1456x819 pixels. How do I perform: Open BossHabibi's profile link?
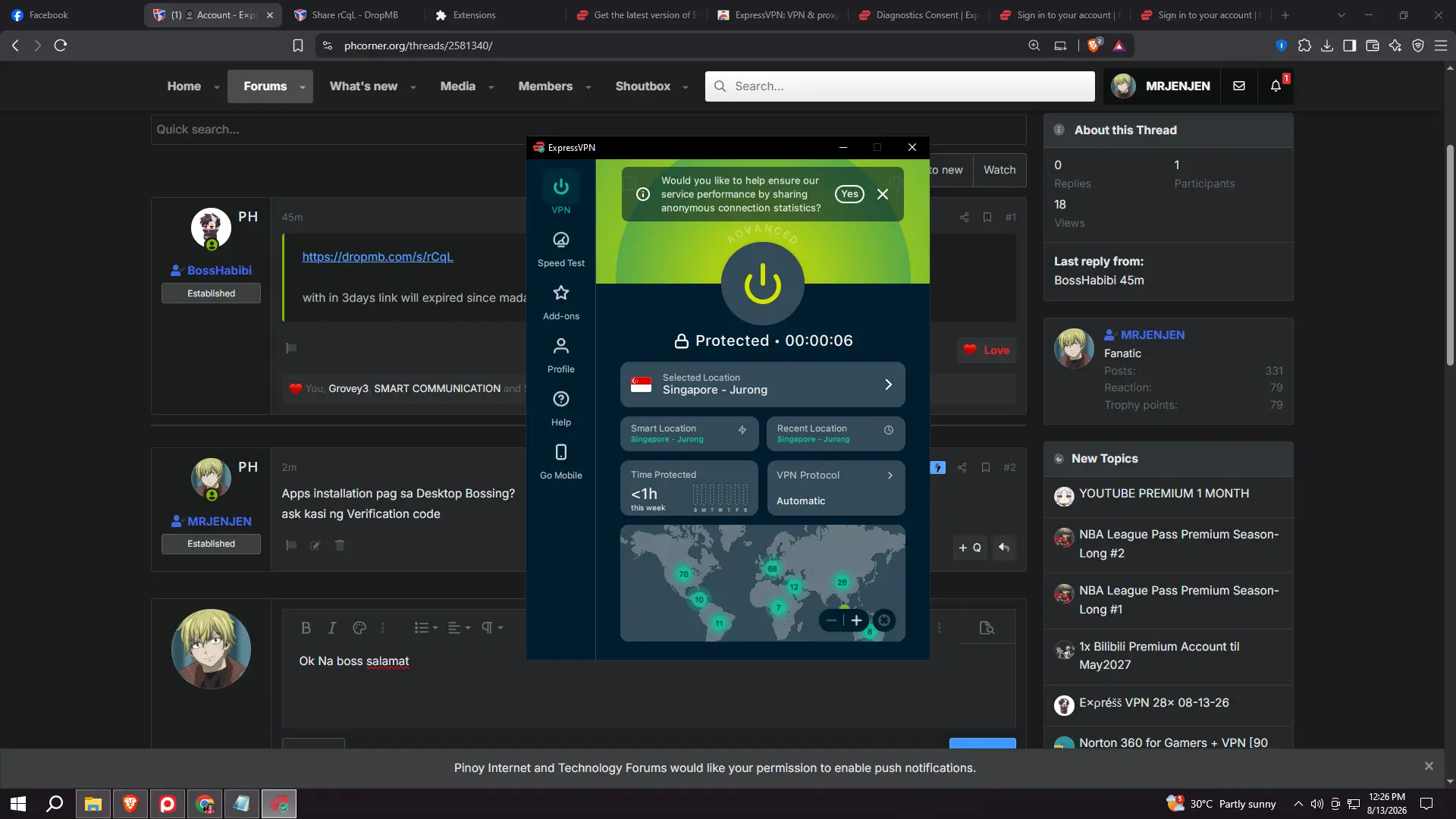(x=219, y=271)
